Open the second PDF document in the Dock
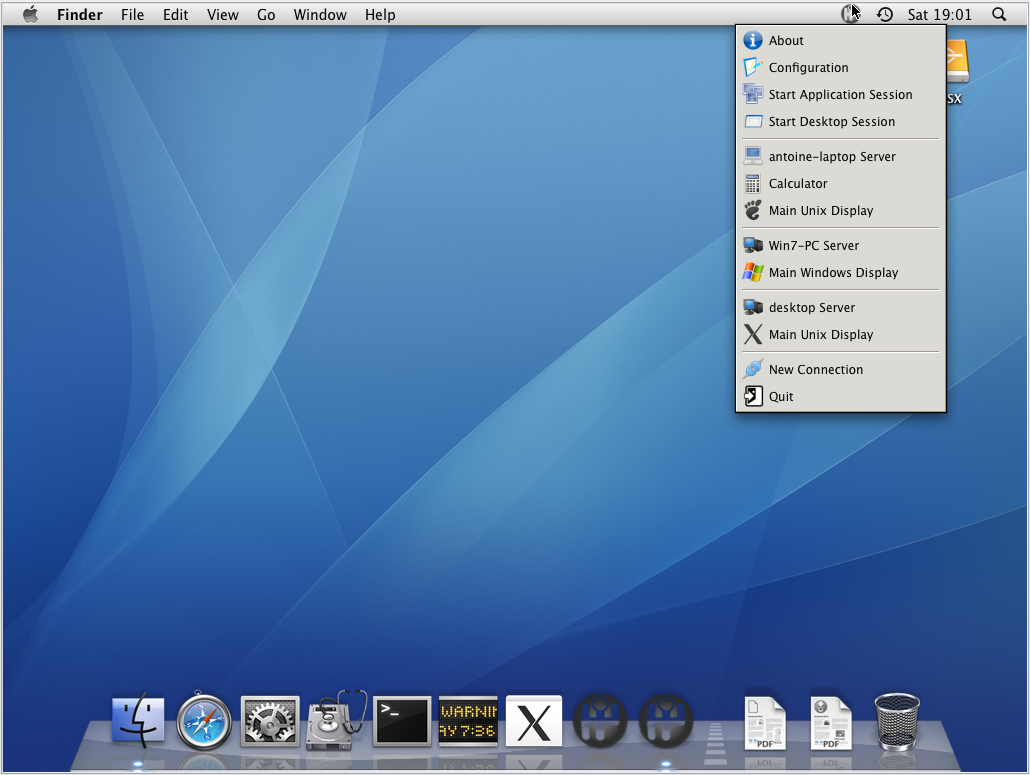Image resolution: width=1030 pixels, height=775 pixels. pyautogui.click(x=831, y=723)
